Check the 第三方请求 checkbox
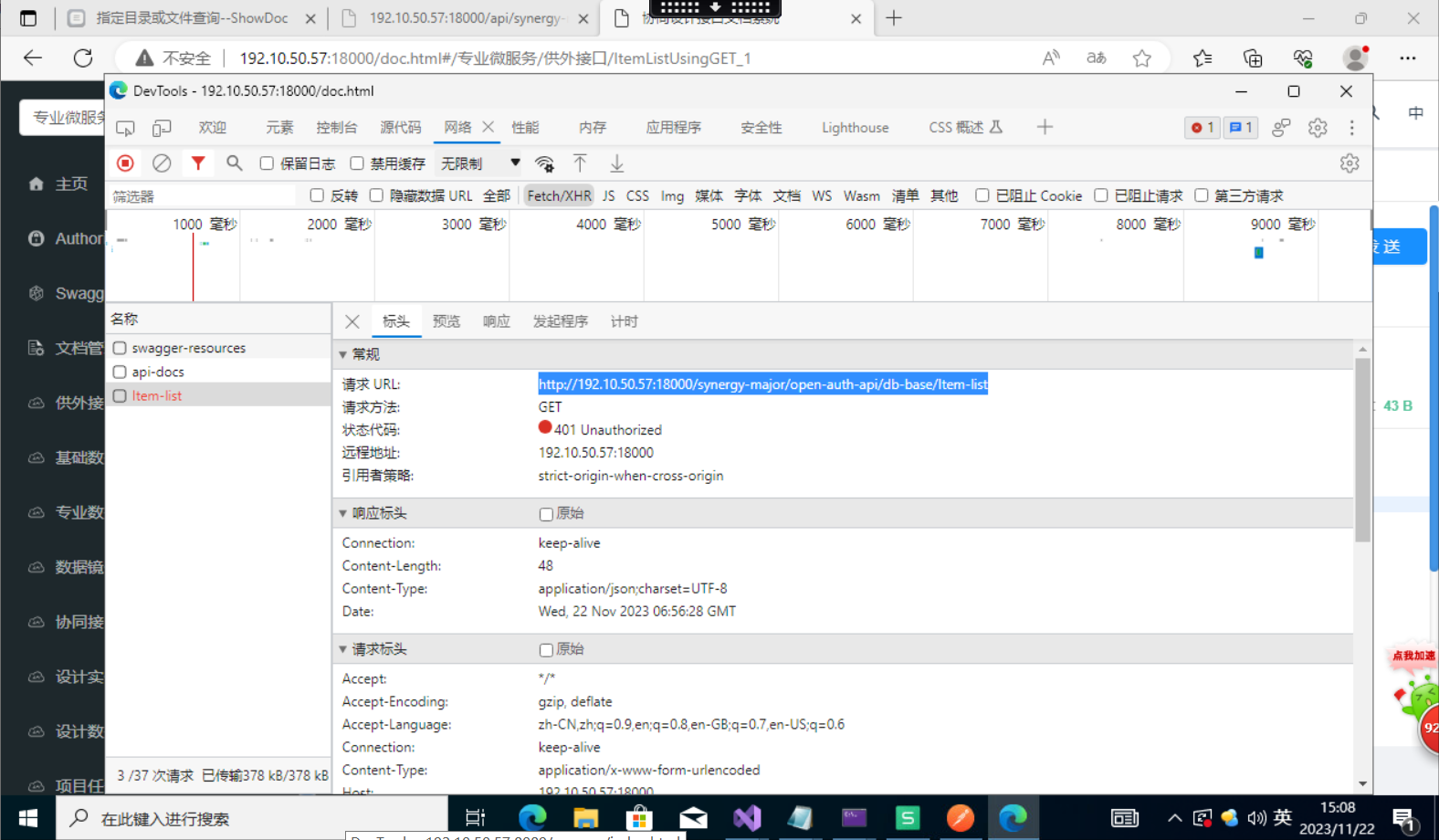 (1202, 195)
